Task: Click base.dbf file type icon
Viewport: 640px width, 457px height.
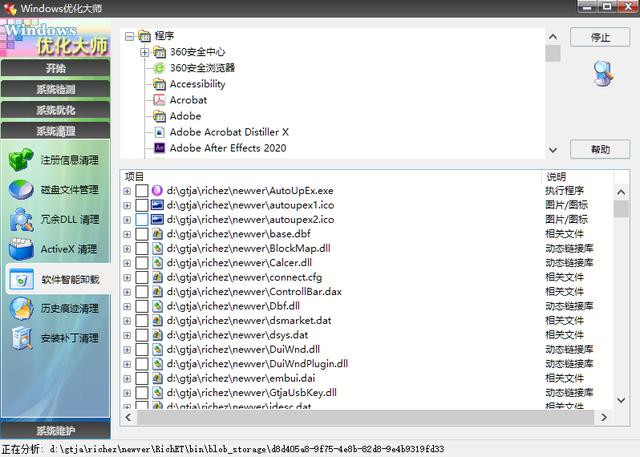Action: pyautogui.click(x=158, y=234)
